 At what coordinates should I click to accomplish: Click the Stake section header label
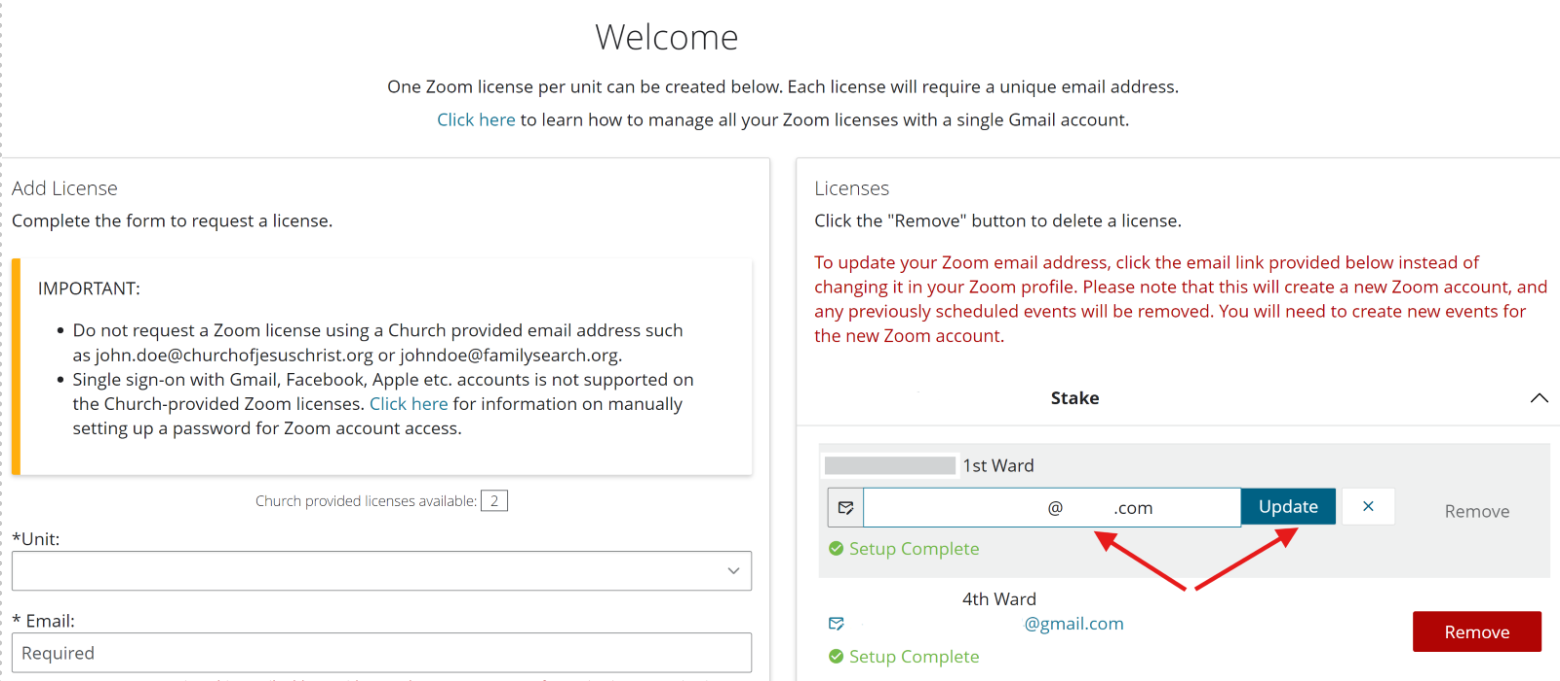pos(1074,398)
